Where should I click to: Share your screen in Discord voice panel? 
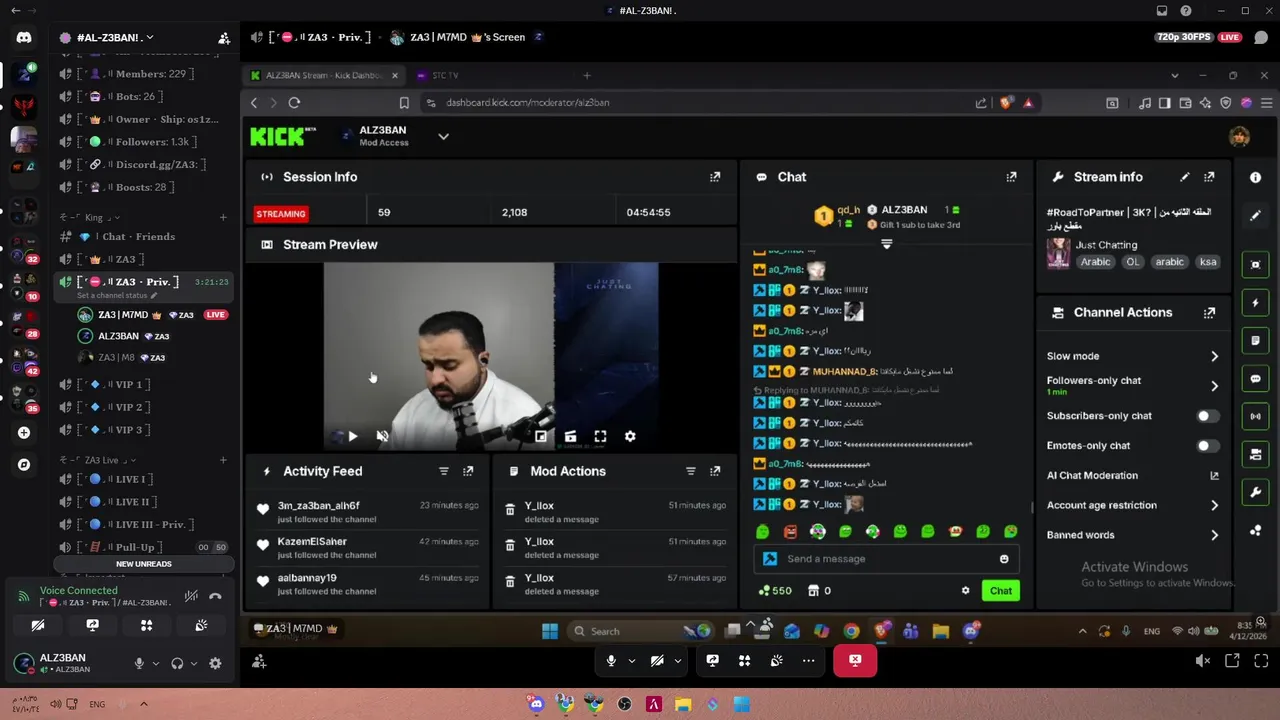tap(92, 625)
